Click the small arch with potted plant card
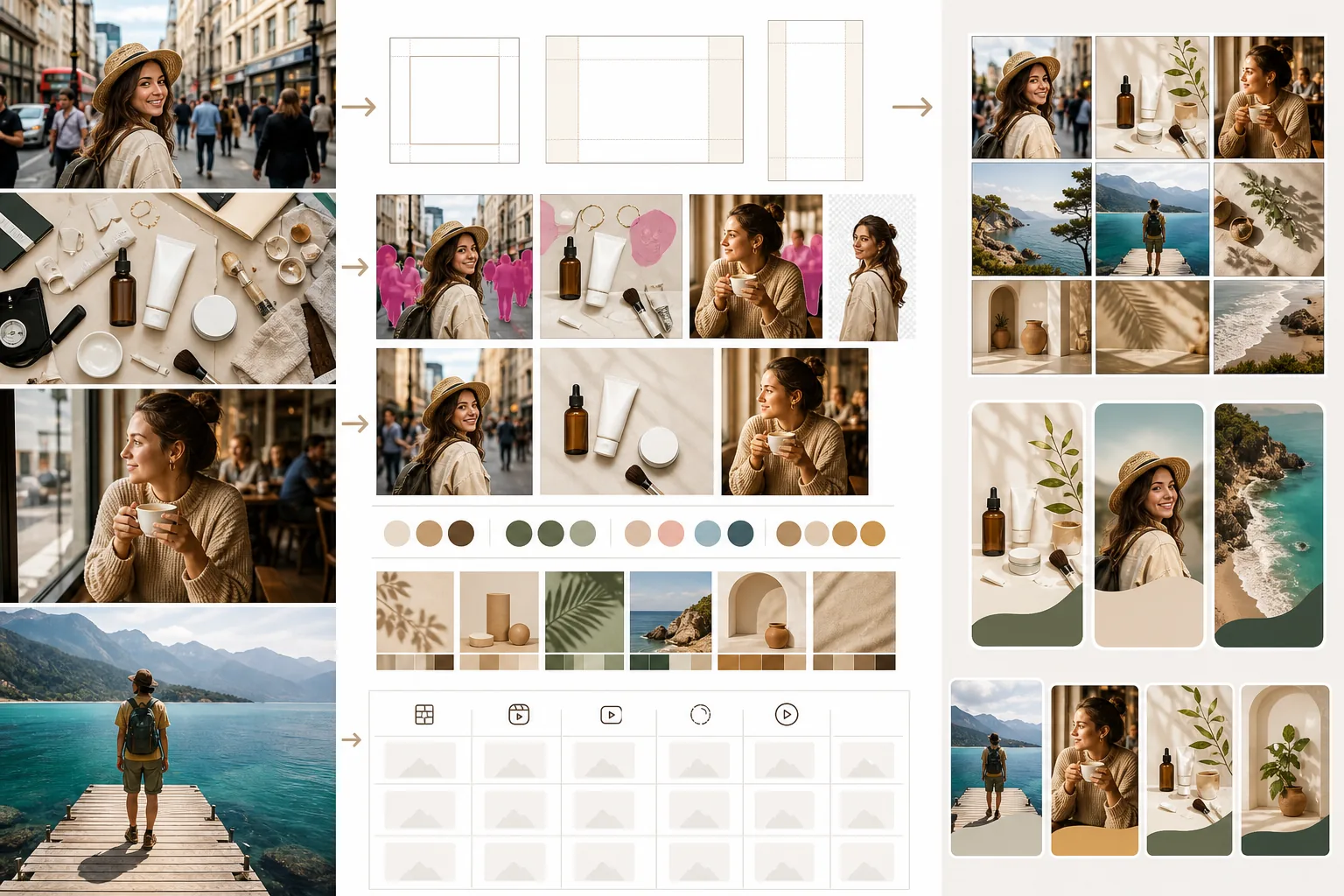Screen dimensions: 1344x896 1285,770
